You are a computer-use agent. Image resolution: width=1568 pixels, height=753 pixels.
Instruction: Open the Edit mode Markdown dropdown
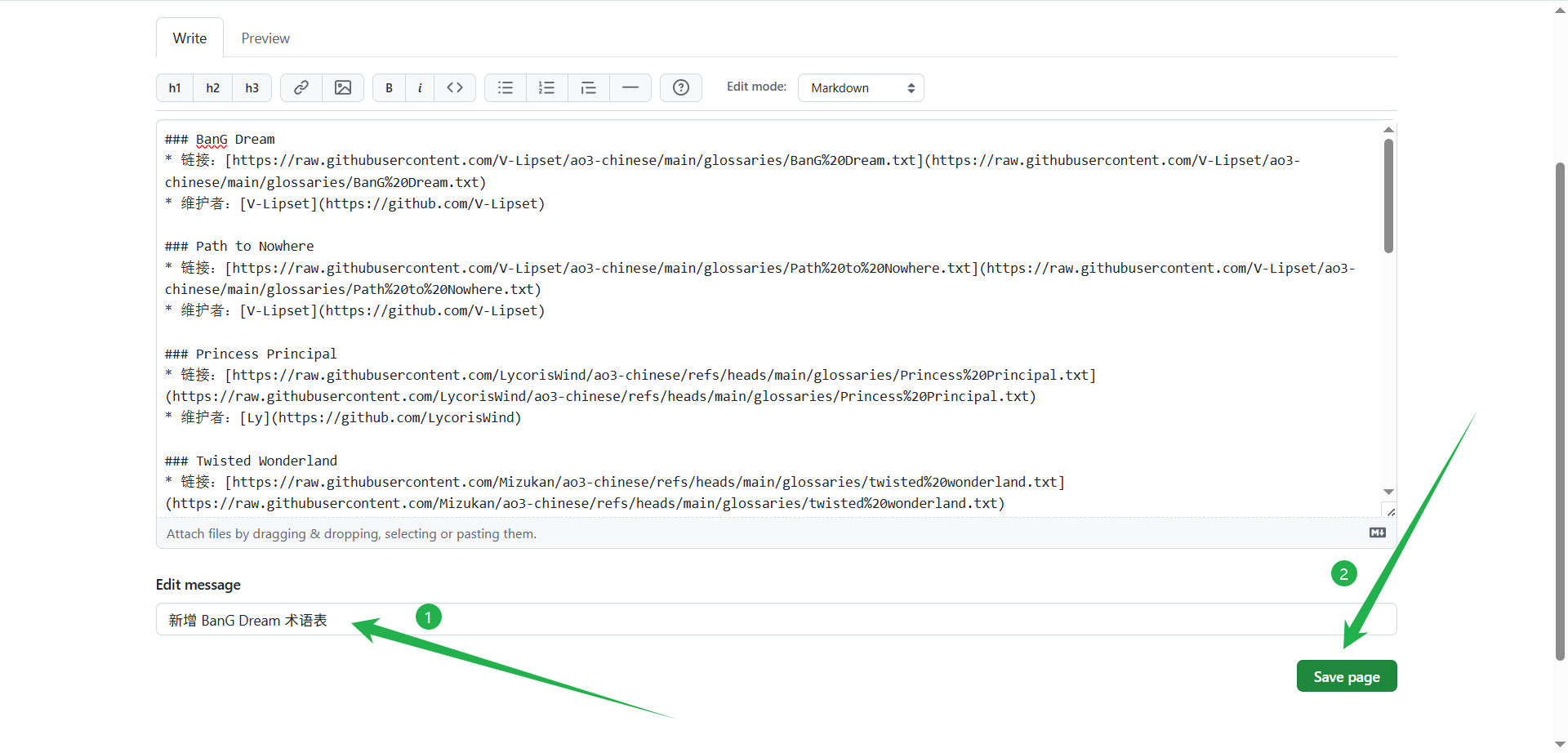pyautogui.click(x=861, y=88)
